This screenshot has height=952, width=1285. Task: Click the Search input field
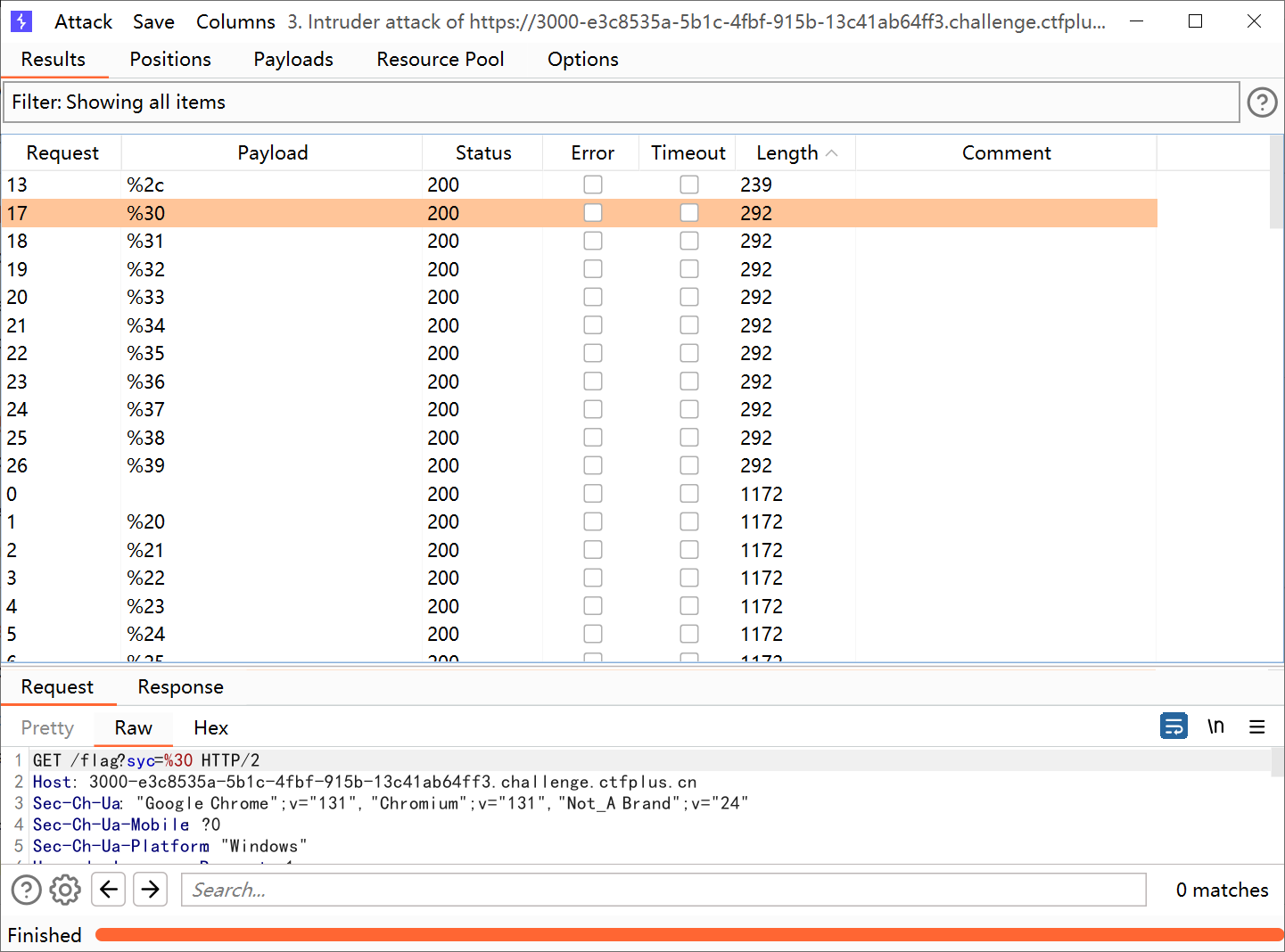[x=663, y=890]
